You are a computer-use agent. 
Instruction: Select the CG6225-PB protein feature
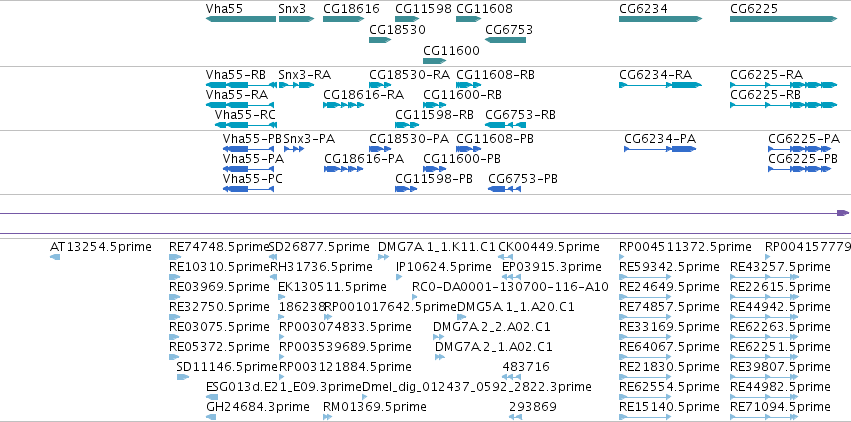pyautogui.click(x=800, y=169)
